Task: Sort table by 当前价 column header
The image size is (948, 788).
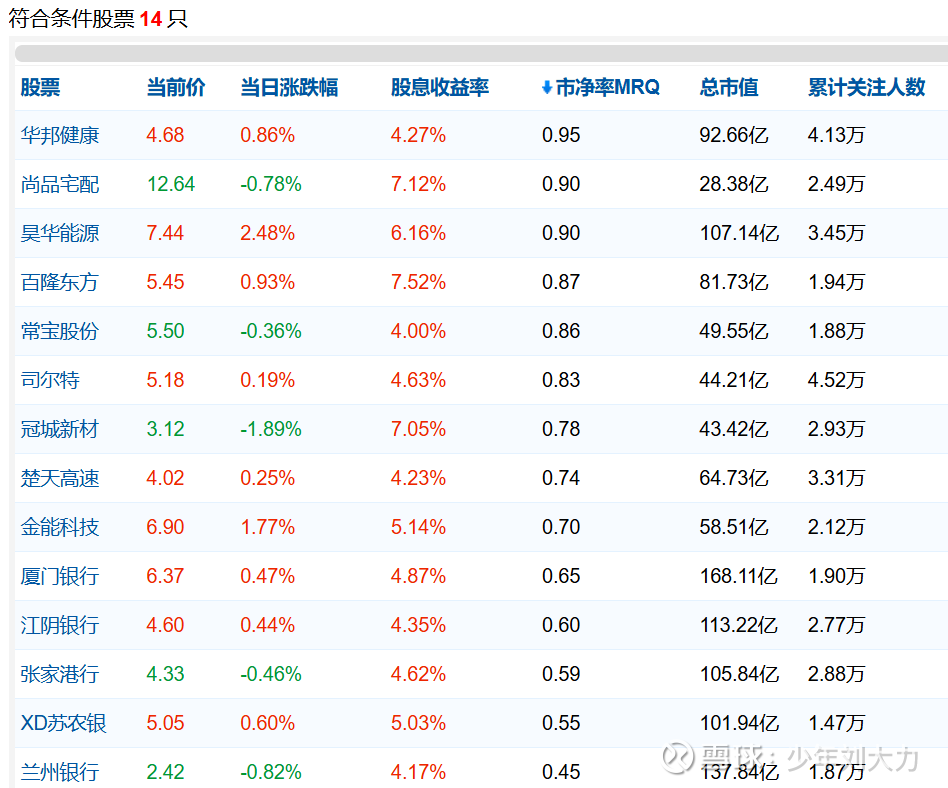Action: pyautogui.click(x=176, y=87)
